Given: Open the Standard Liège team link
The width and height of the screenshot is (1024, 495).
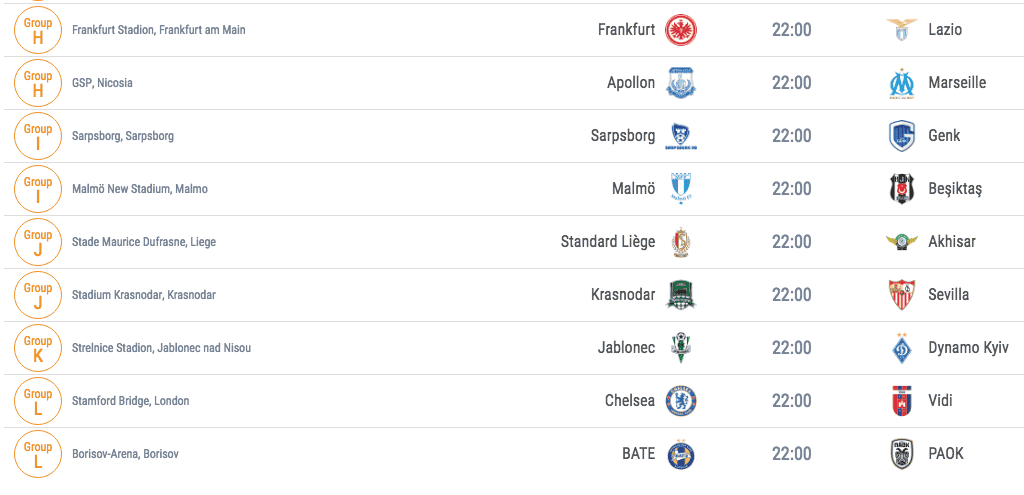Looking at the screenshot, I should 608,242.
